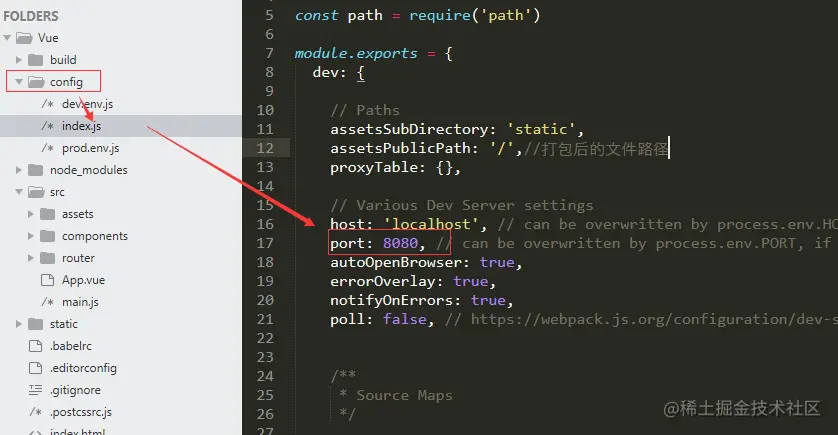Image resolution: width=838 pixels, height=435 pixels.
Task: Click the Vue folder icon
Action: click(x=24, y=38)
